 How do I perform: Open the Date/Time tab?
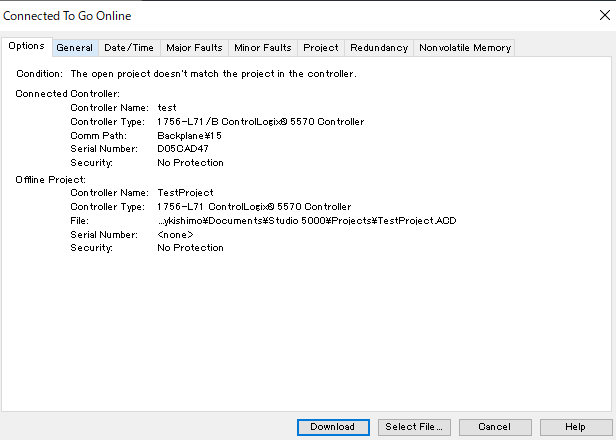[x=129, y=47]
